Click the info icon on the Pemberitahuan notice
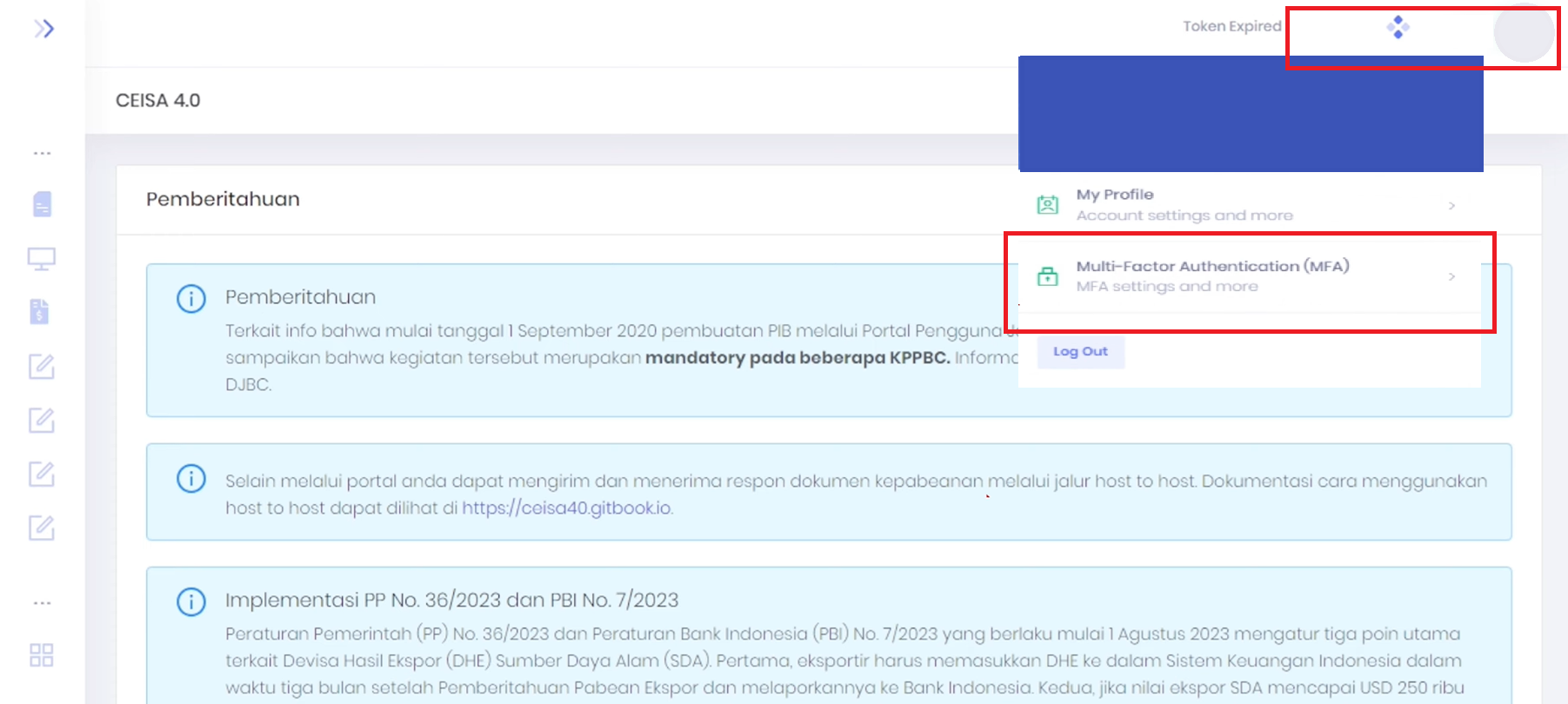This screenshot has height=704, width=1568. (x=191, y=299)
